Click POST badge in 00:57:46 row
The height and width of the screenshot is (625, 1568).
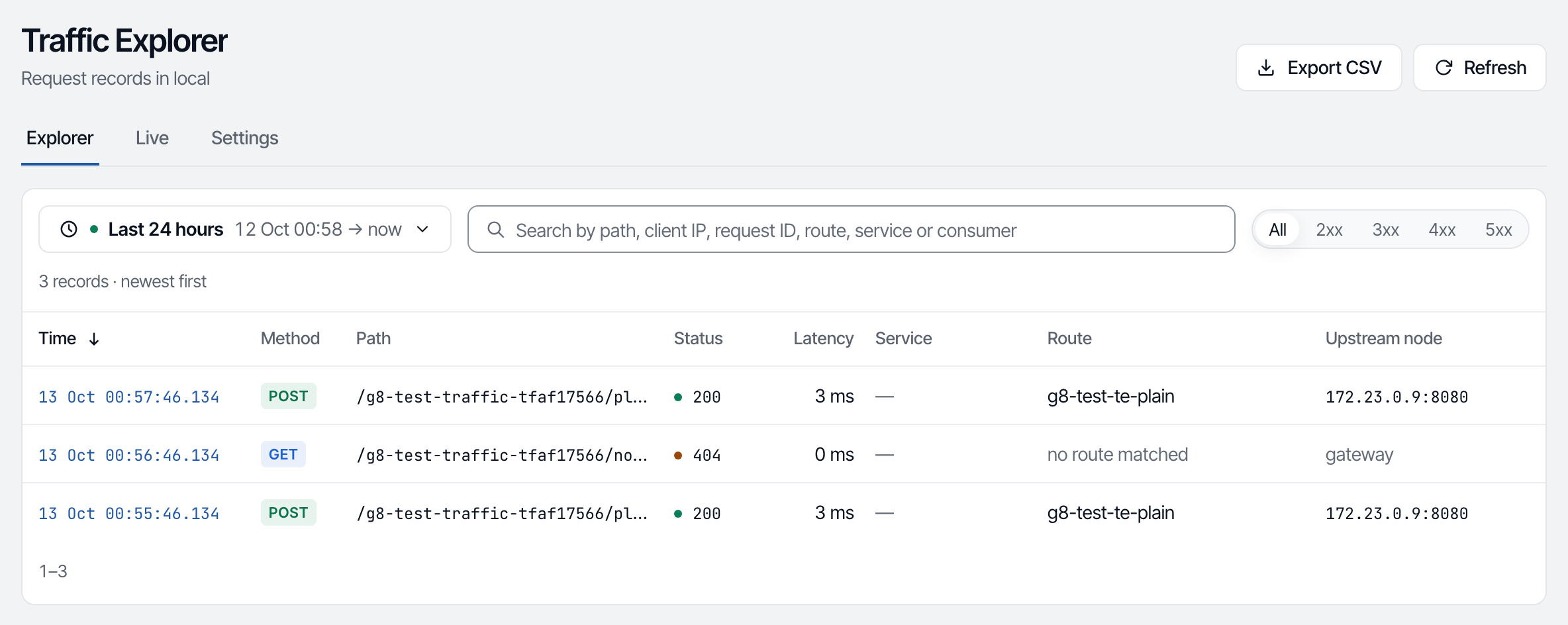pos(288,396)
